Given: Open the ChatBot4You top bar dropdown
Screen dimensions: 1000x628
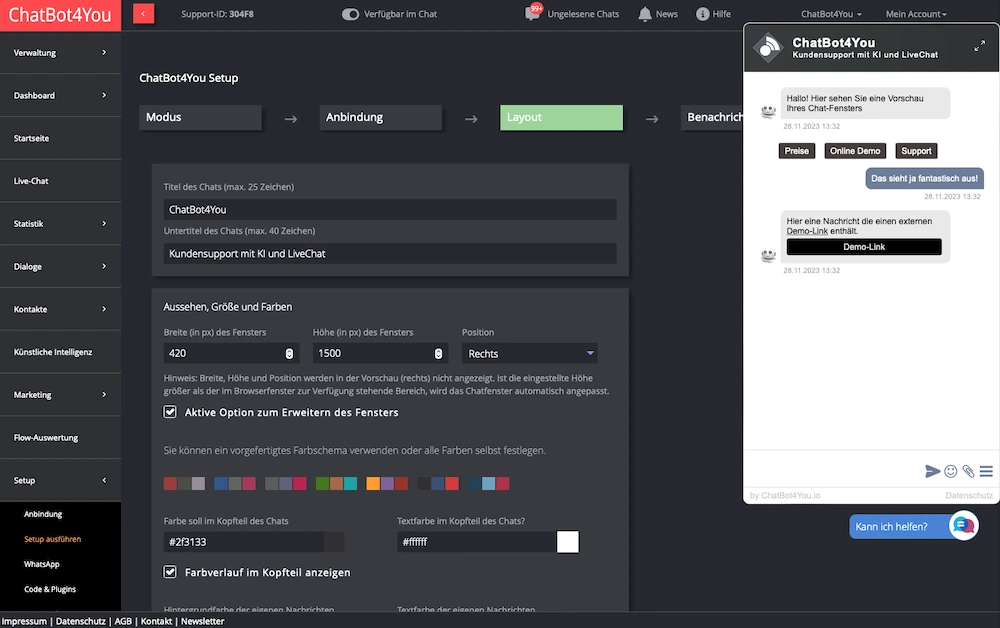Looking at the screenshot, I should tap(831, 14).
